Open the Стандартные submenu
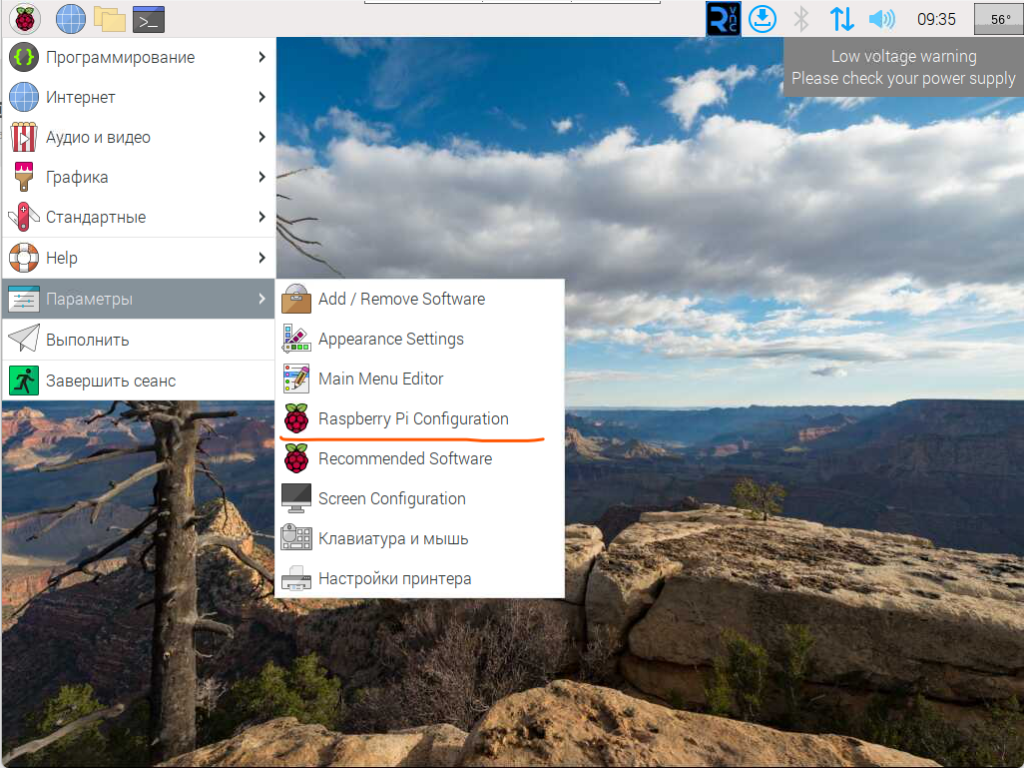 [x=138, y=217]
